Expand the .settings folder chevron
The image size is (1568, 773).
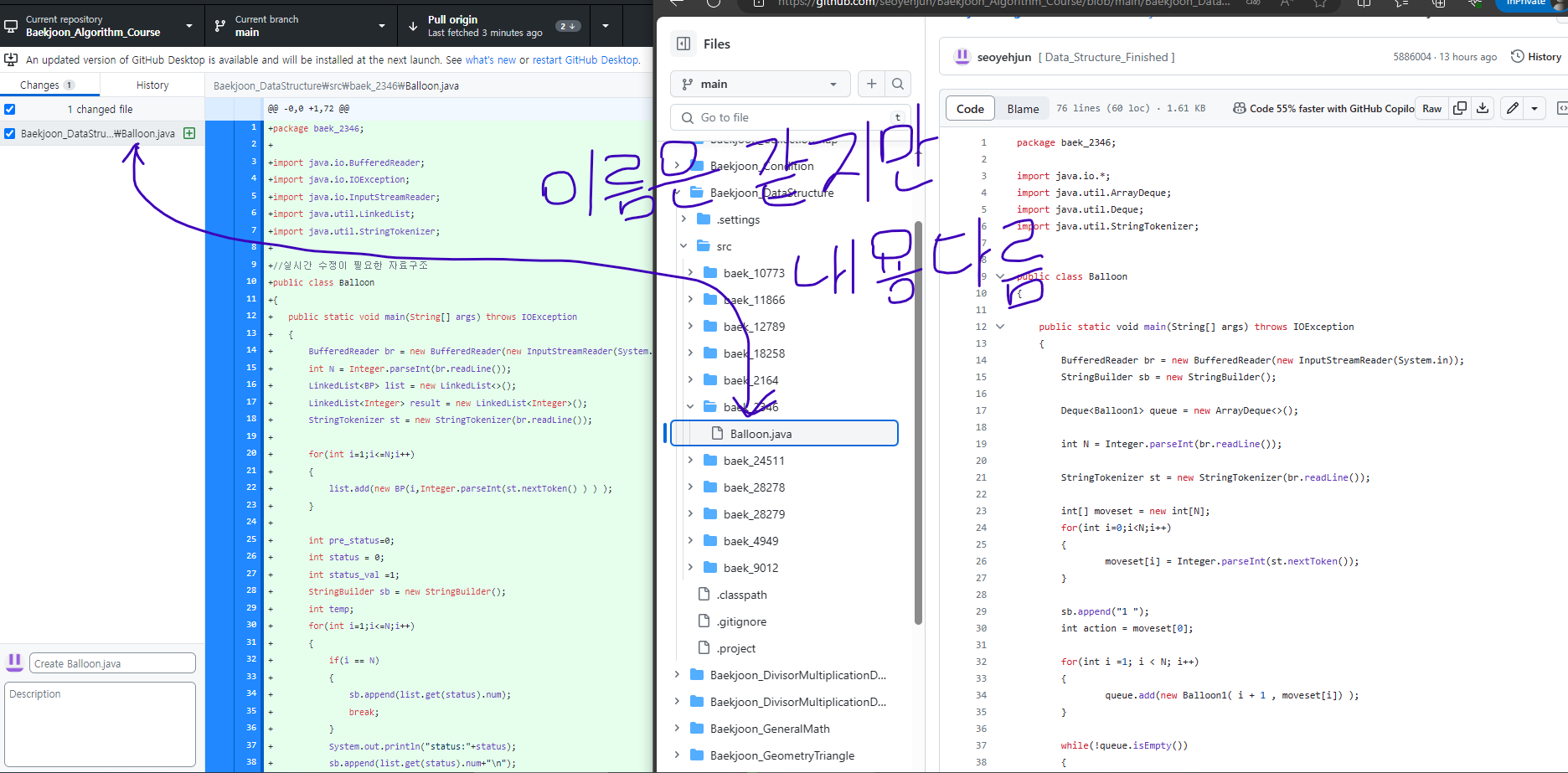coord(683,219)
